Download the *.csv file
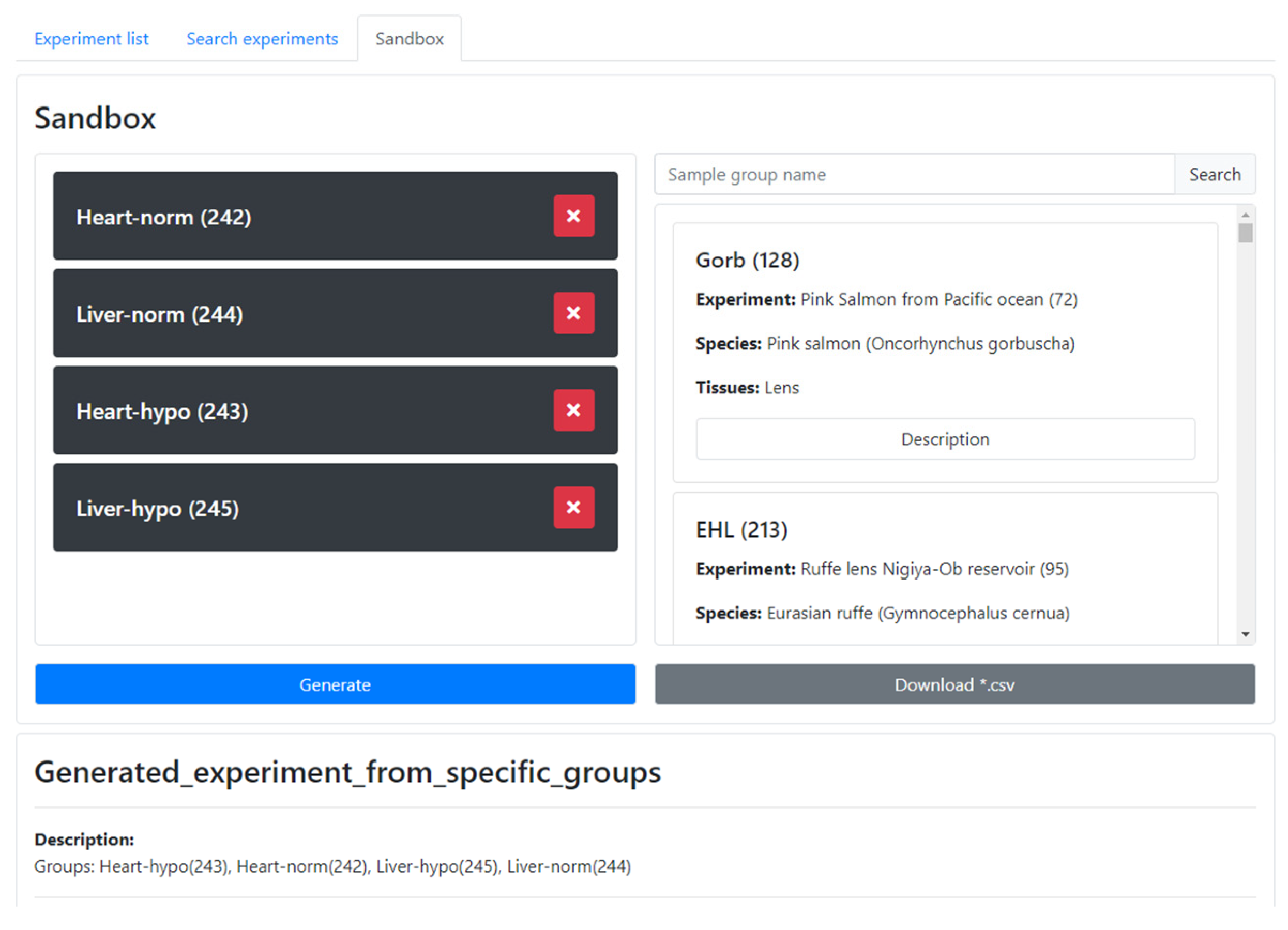1288x930 pixels. point(954,684)
